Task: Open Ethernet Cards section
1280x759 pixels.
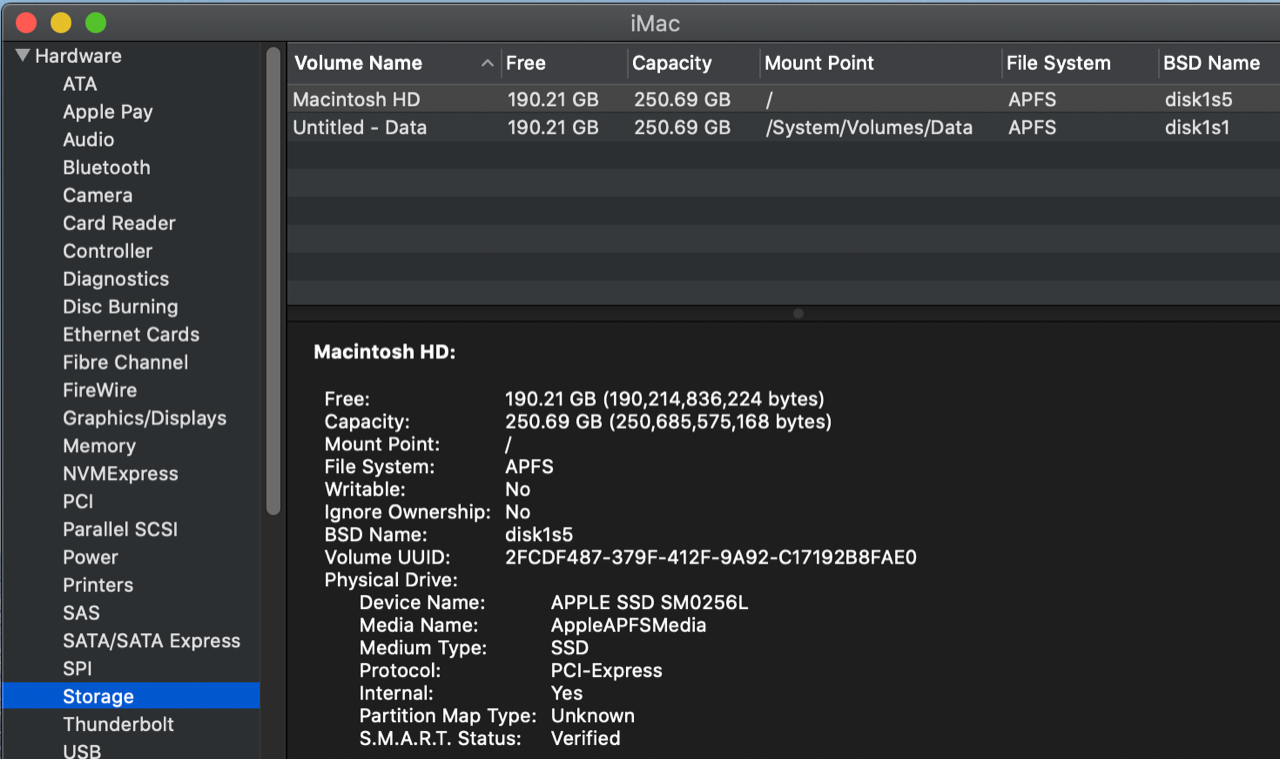Action: click(131, 335)
